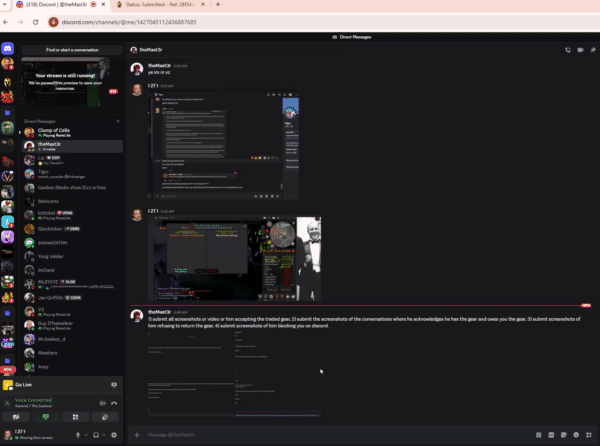Expand headphone output device options arrow
The width and height of the screenshot is (600, 446).
click(x=103, y=435)
